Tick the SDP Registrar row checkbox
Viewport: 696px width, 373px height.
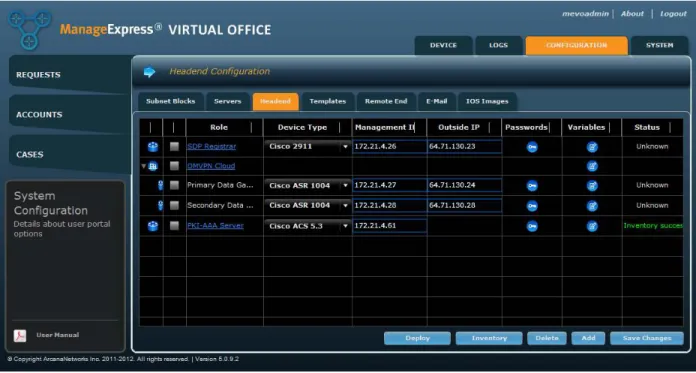click(x=174, y=147)
